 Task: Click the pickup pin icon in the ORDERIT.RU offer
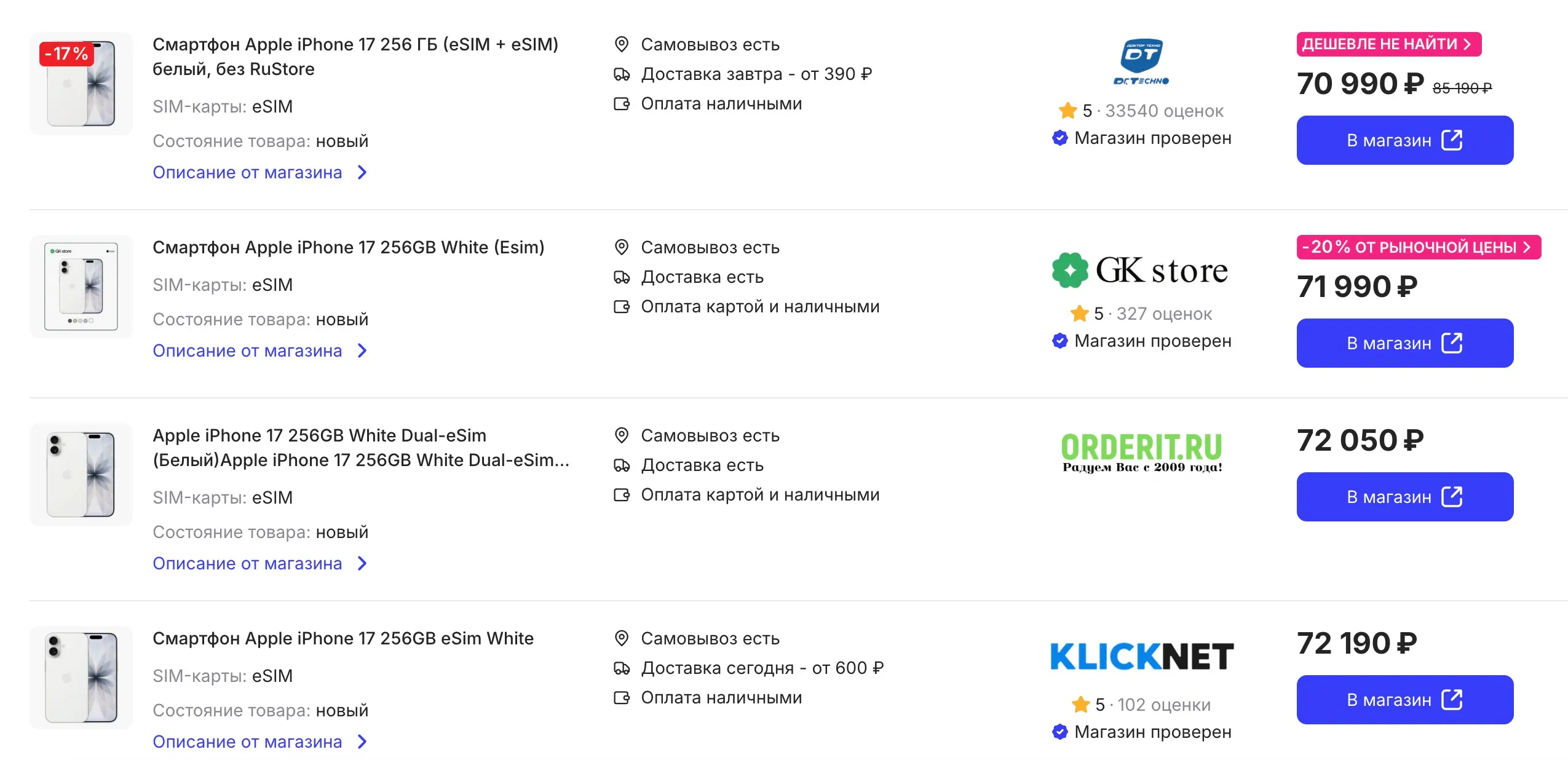tap(622, 435)
